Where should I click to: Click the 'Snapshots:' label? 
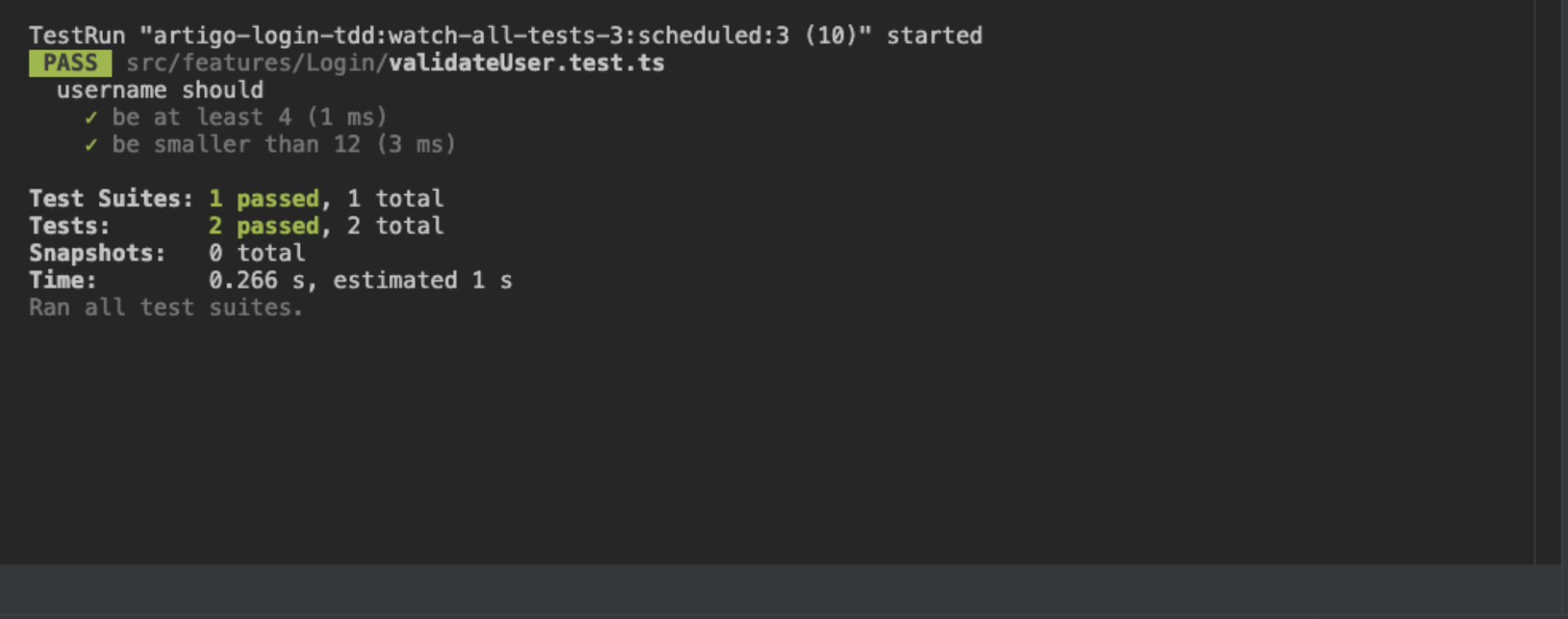97,254
